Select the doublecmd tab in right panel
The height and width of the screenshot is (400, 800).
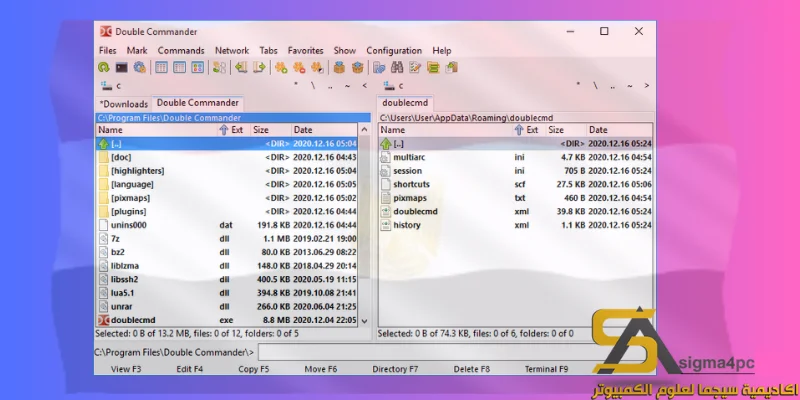405,103
